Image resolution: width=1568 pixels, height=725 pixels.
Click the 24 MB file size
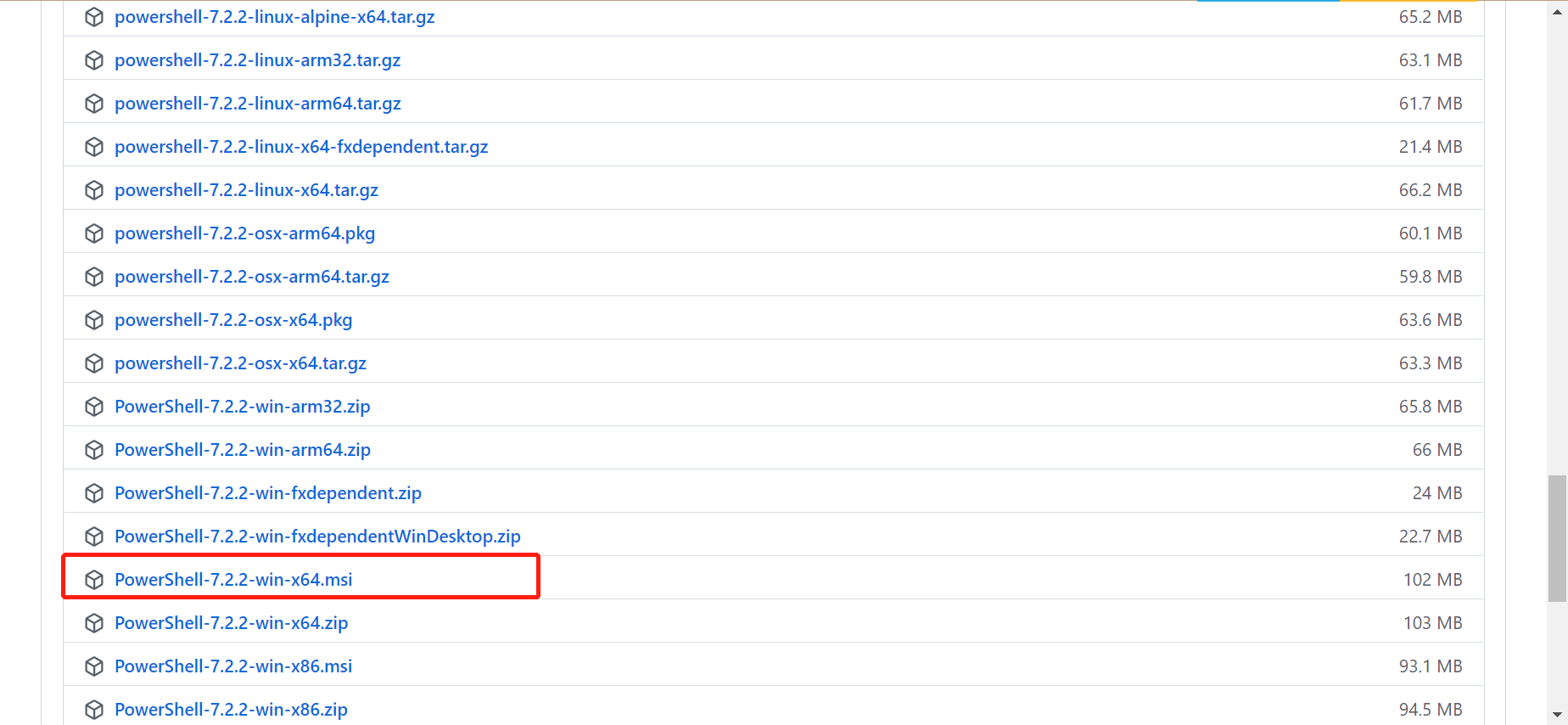click(1437, 493)
